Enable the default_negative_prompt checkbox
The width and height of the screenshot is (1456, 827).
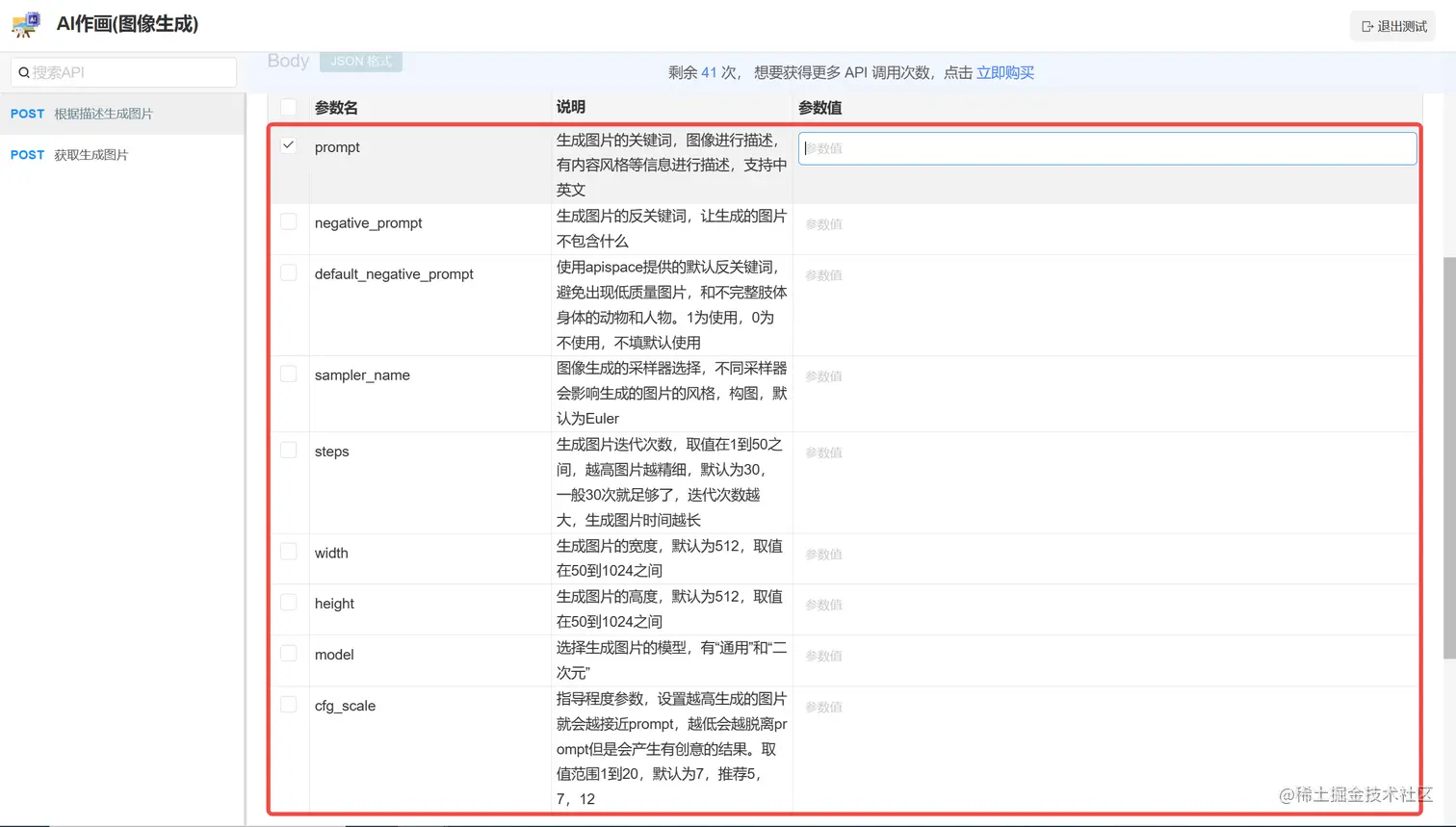coord(289,272)
